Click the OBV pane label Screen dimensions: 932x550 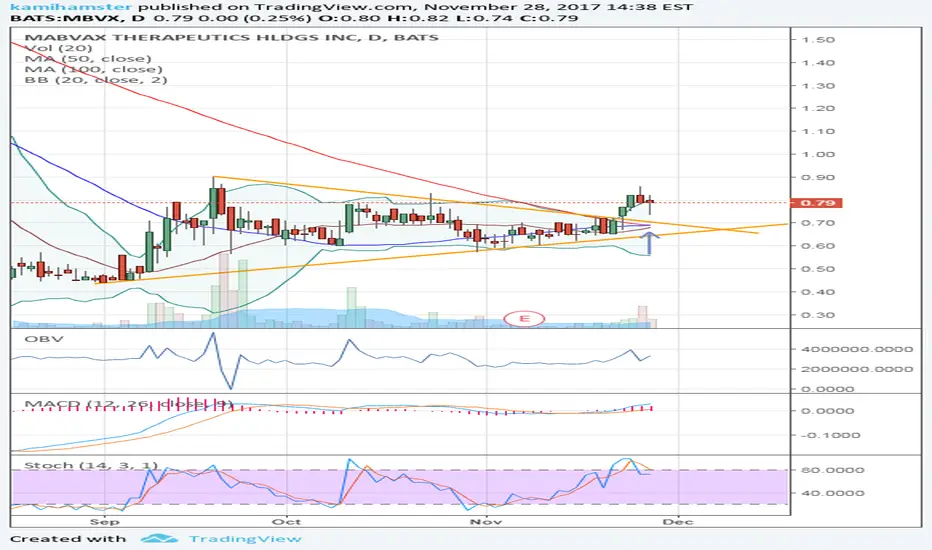(44, 339)
